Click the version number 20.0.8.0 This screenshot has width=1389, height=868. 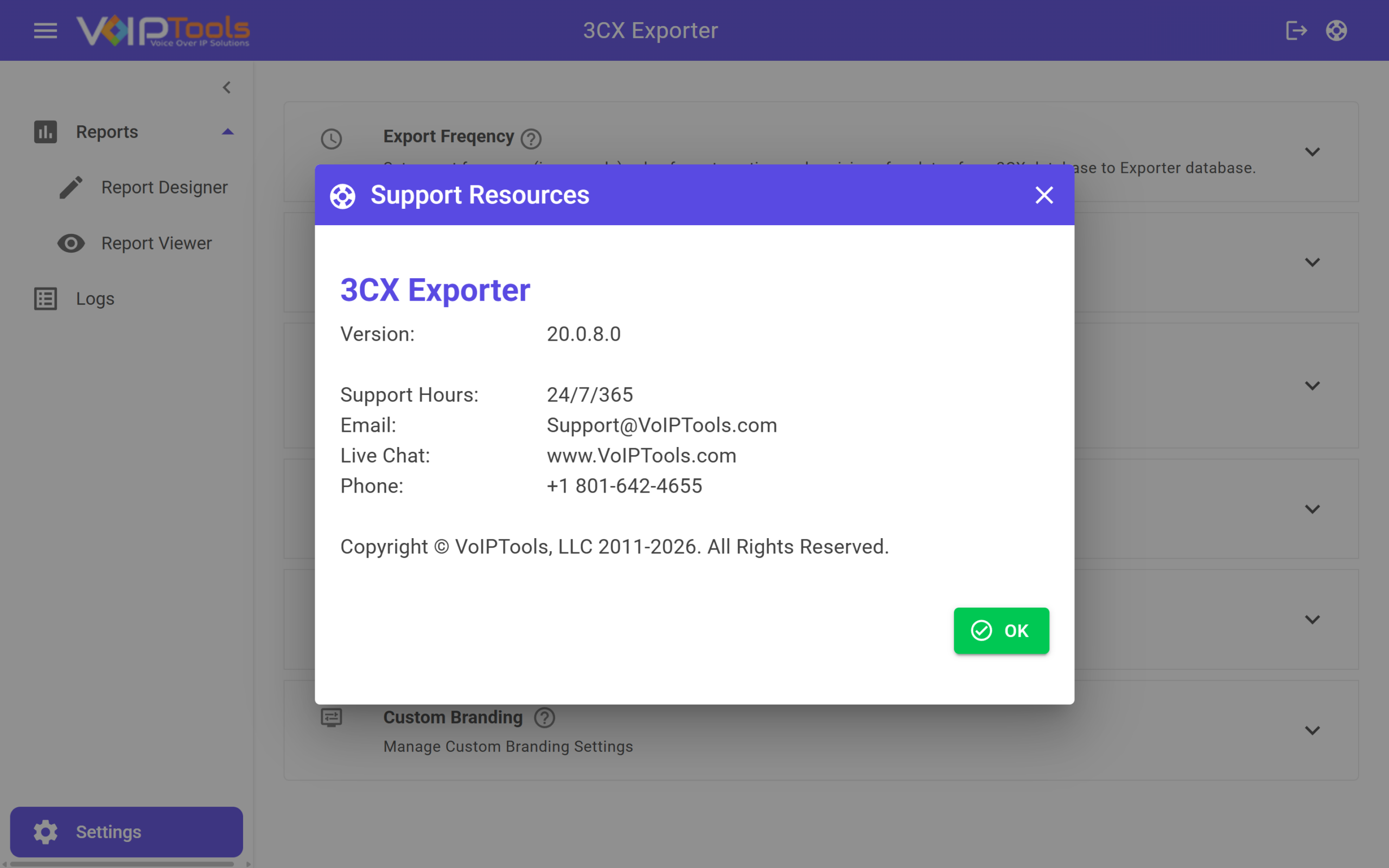[x=584, y=334]
